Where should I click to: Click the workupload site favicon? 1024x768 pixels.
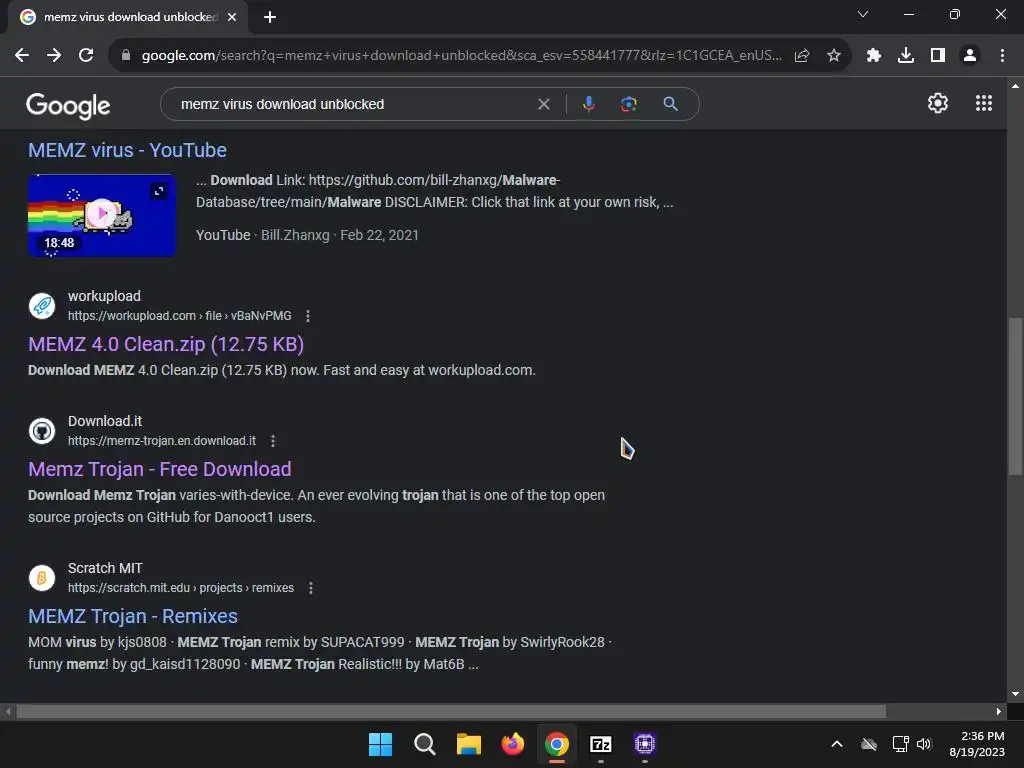coord(42,306)
